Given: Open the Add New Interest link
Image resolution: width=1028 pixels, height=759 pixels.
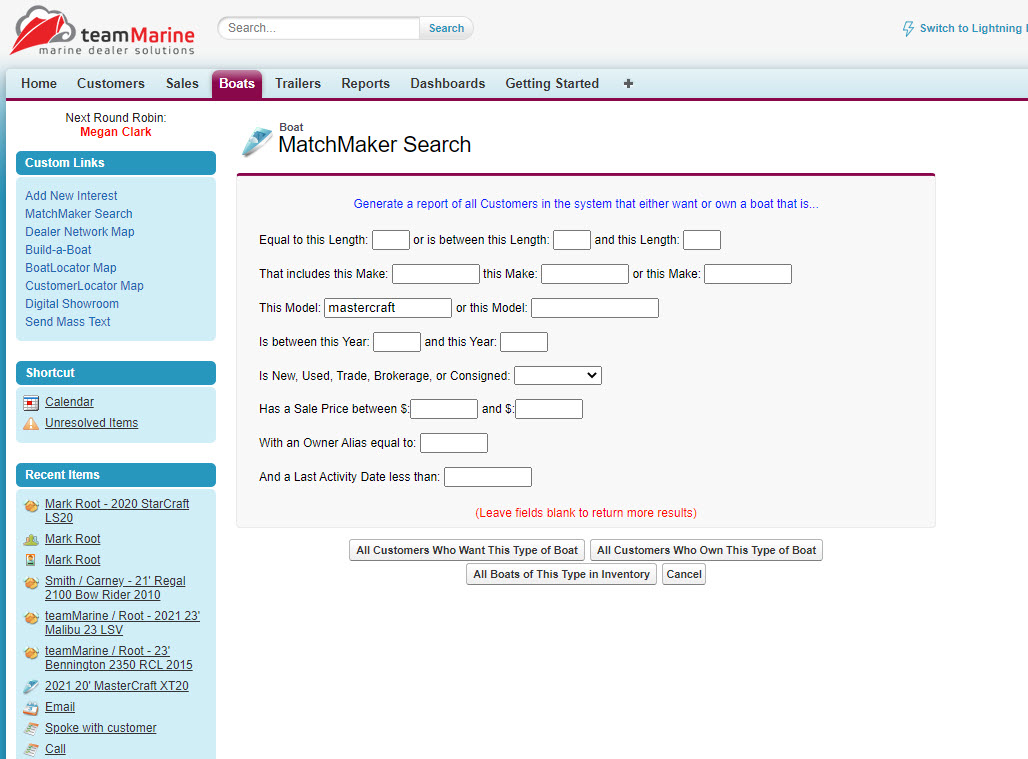Looking at the screenshot, I should tap(71, 195).
